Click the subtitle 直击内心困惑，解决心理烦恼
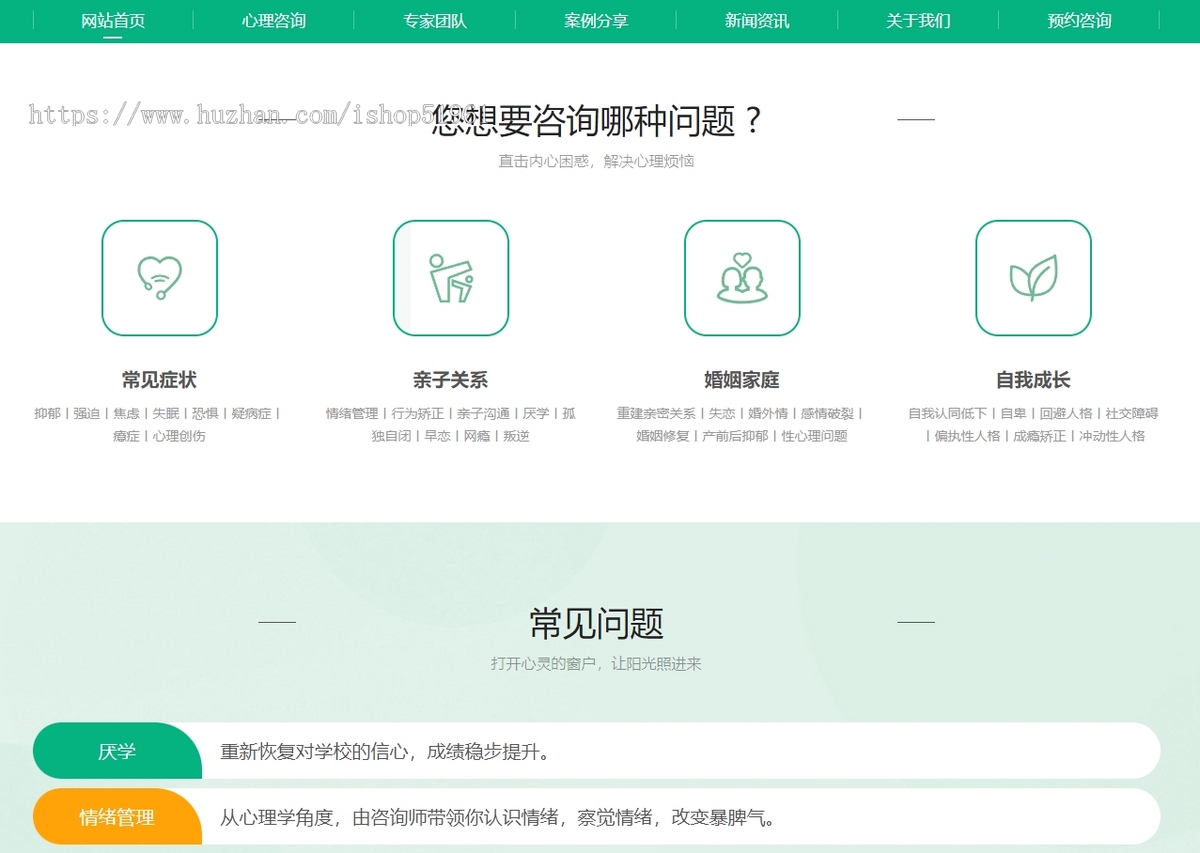The height and width of the screenshot is (853, 1200). pos(597,160)
